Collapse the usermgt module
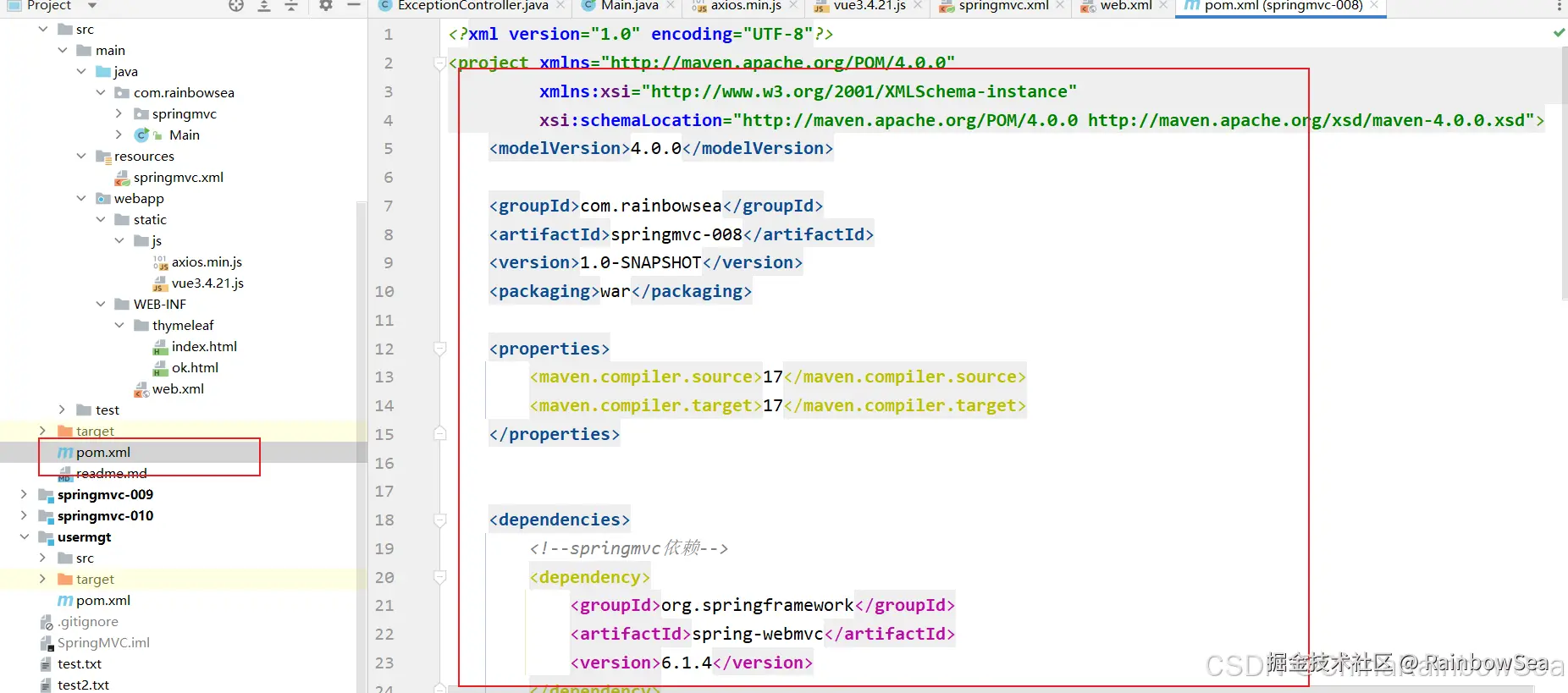The width and height of the screenshot is (1568, 693). (x=25, y=536)
